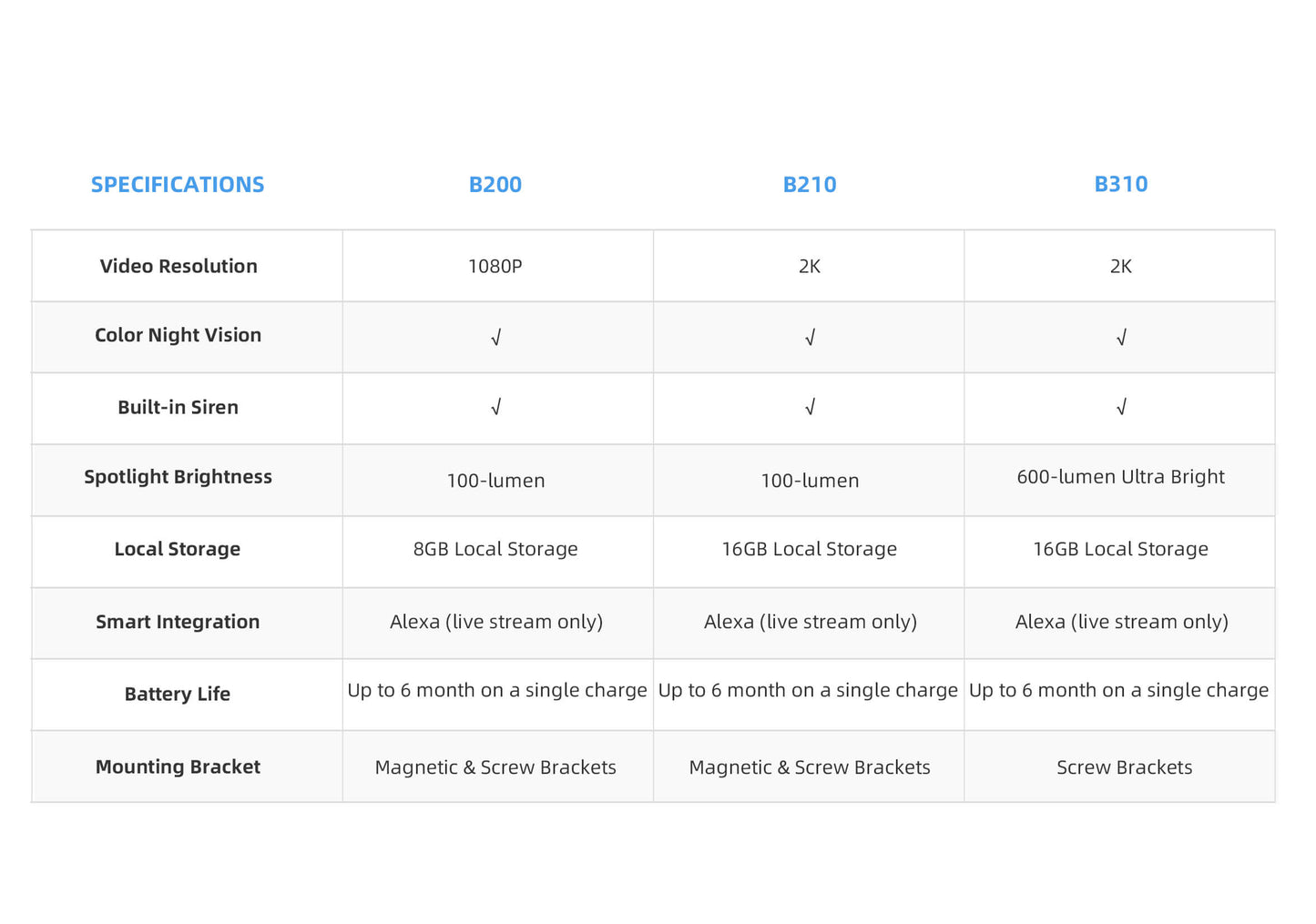The image size is (1316, 924).
Task: Select the B210 column header
Action: coord(810,185)
